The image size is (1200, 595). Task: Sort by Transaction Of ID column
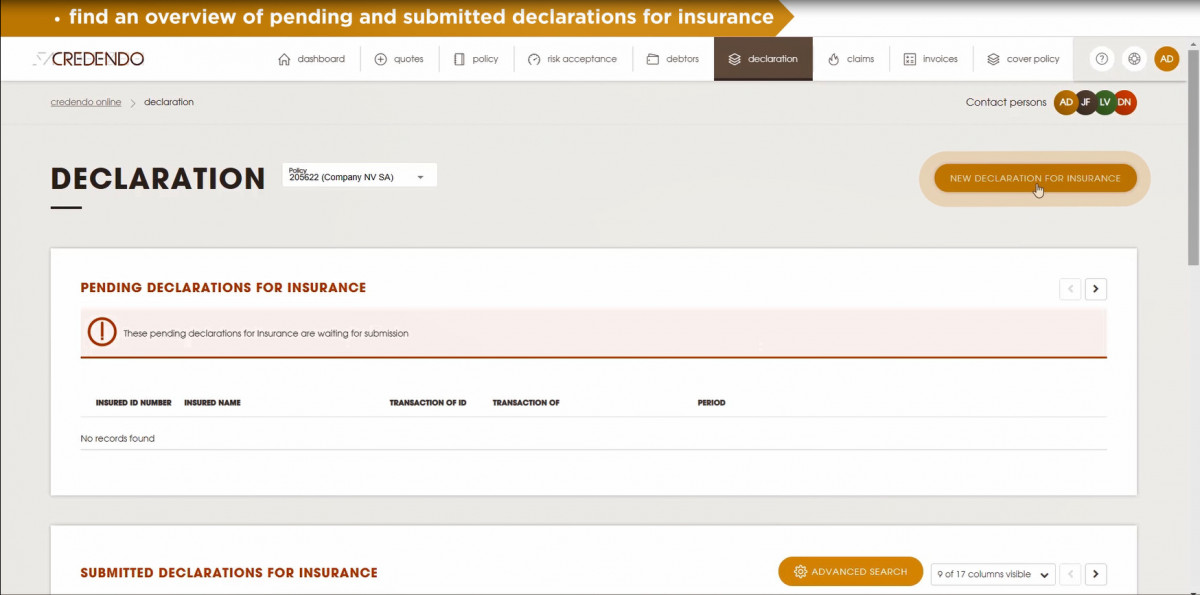(x=428, y=403)
